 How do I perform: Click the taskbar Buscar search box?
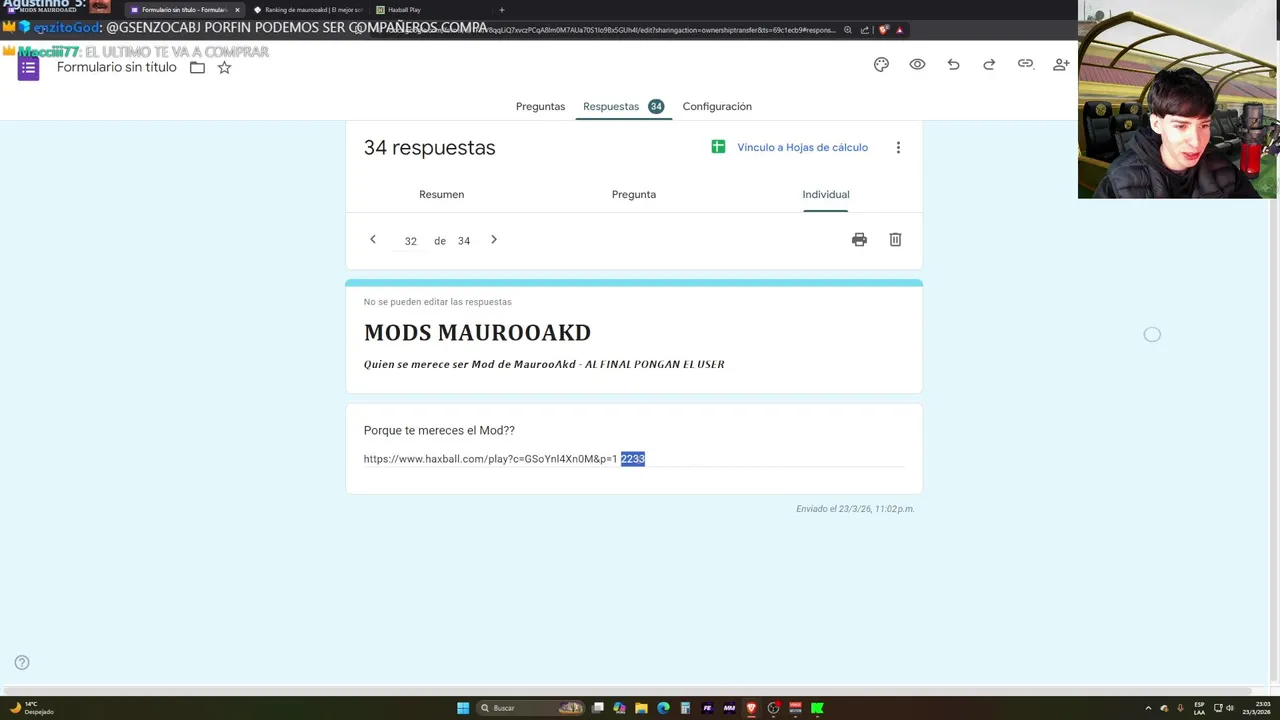click(x=530, y=708)
